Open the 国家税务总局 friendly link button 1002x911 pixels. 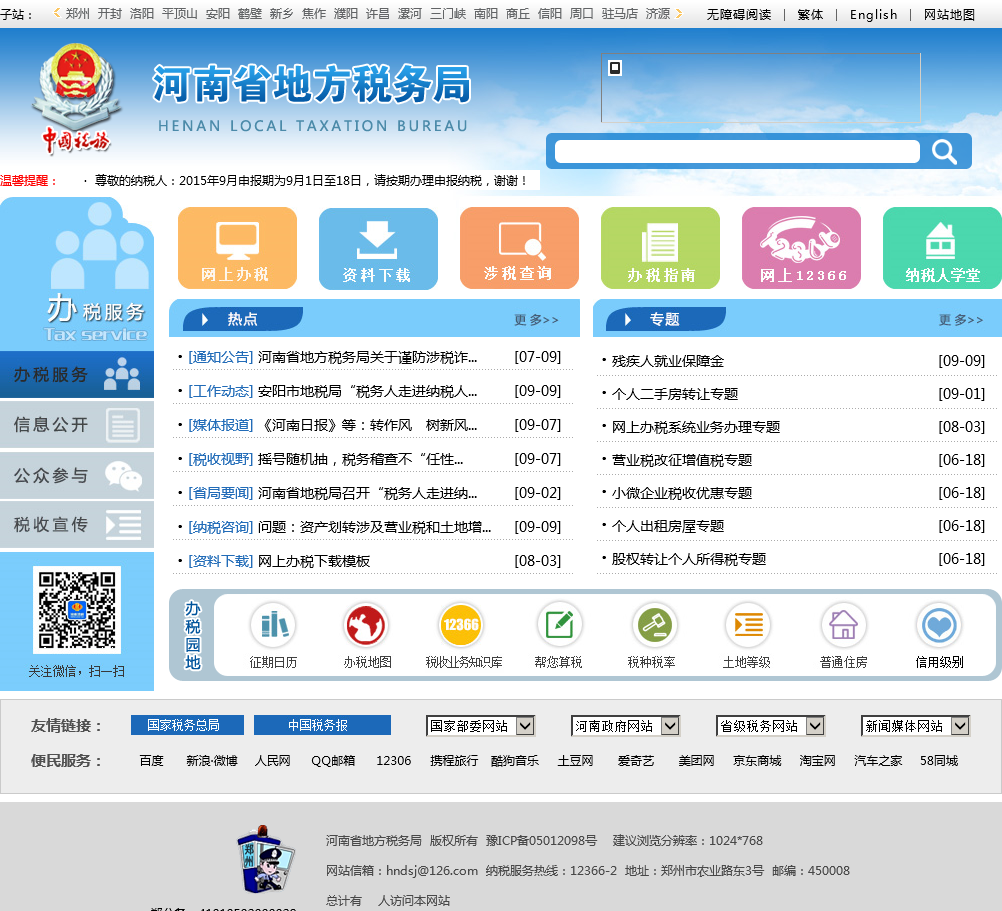tap(187, 725)
